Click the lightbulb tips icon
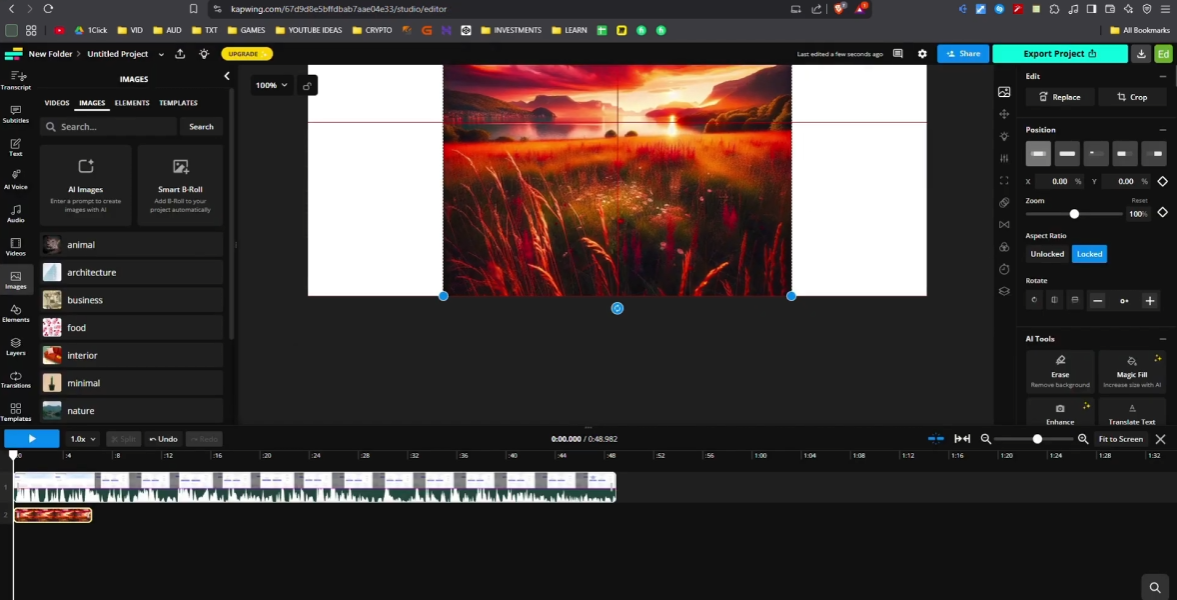Screen dimensions: 1177x600 pos(204,54)
